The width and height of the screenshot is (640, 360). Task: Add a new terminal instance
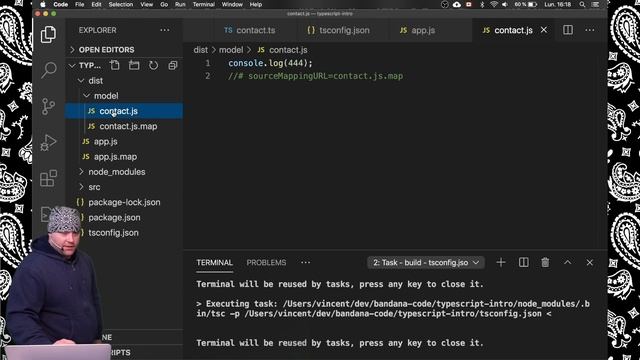501,262
